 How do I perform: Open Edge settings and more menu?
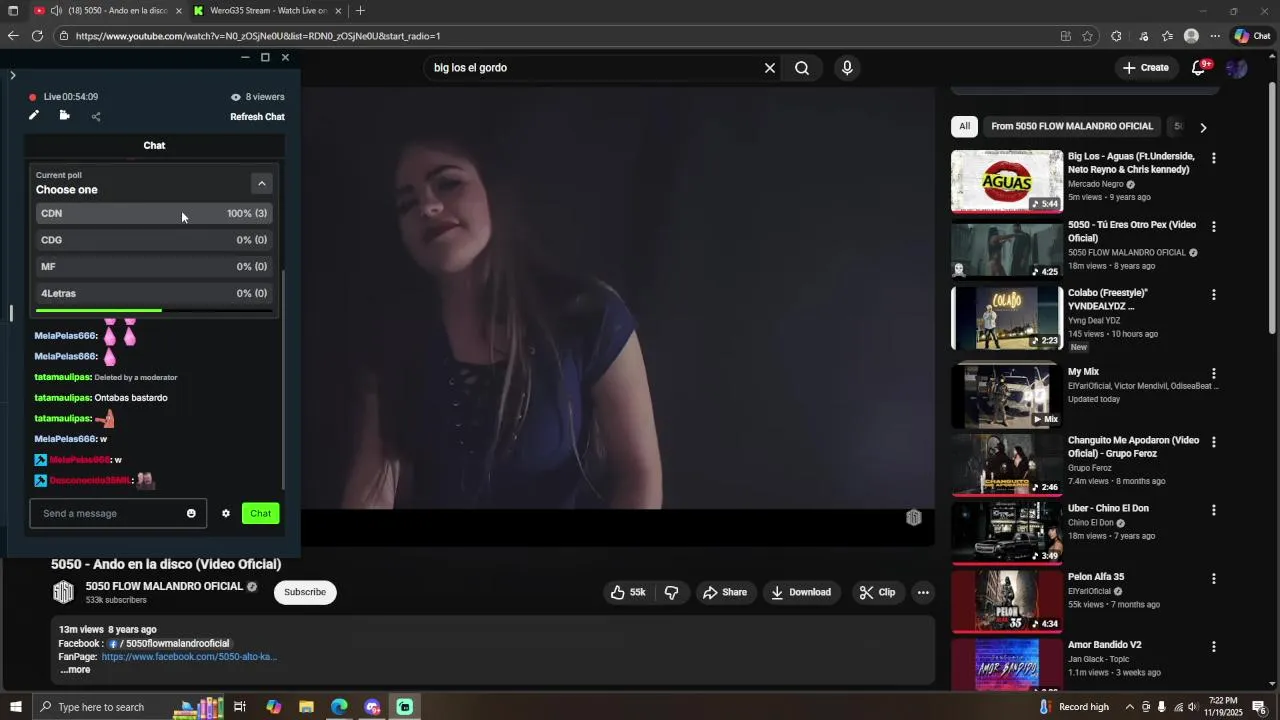pyautogui.click(x=1215, y=36)
